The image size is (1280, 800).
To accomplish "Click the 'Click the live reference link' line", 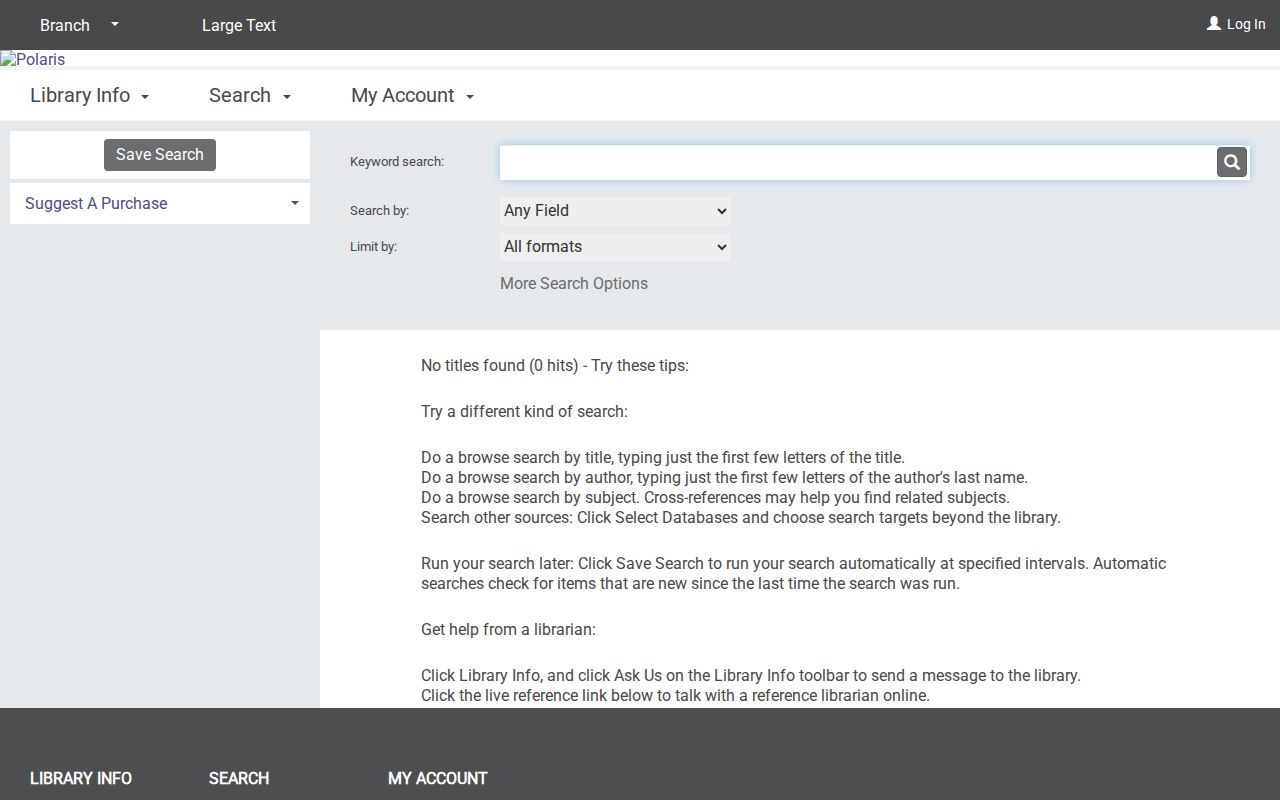I will pyautogui.click(x=675, y=696).
